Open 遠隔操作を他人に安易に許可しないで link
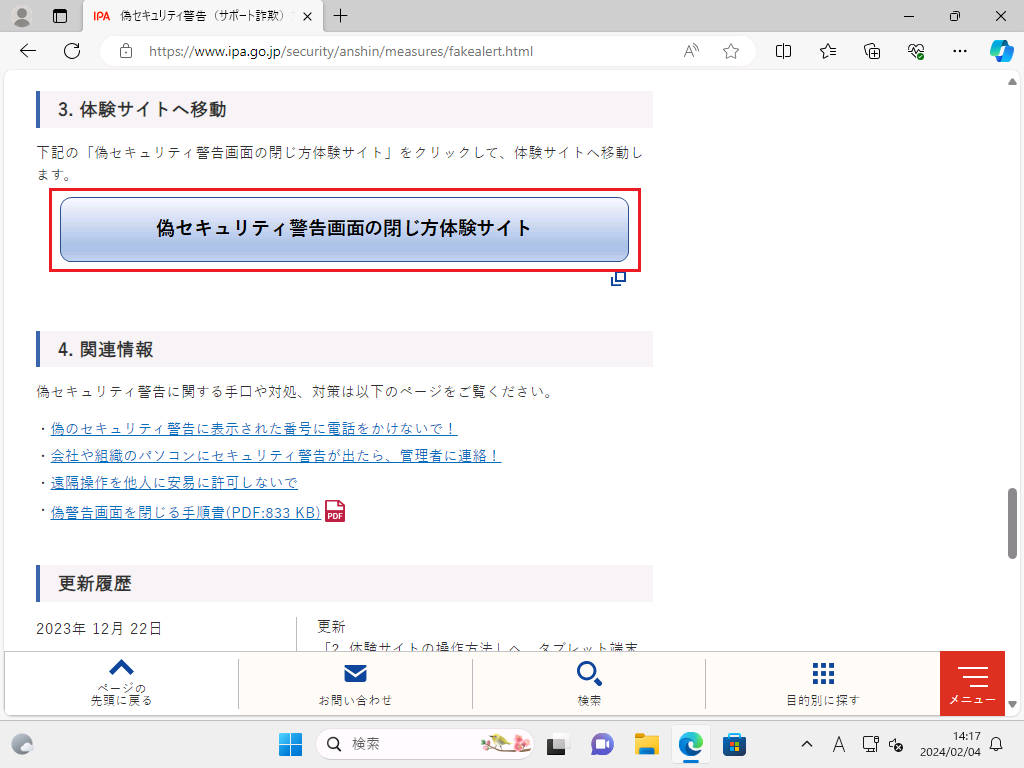This screenshot has height=768, width=1024. click(x=174, y=482)
